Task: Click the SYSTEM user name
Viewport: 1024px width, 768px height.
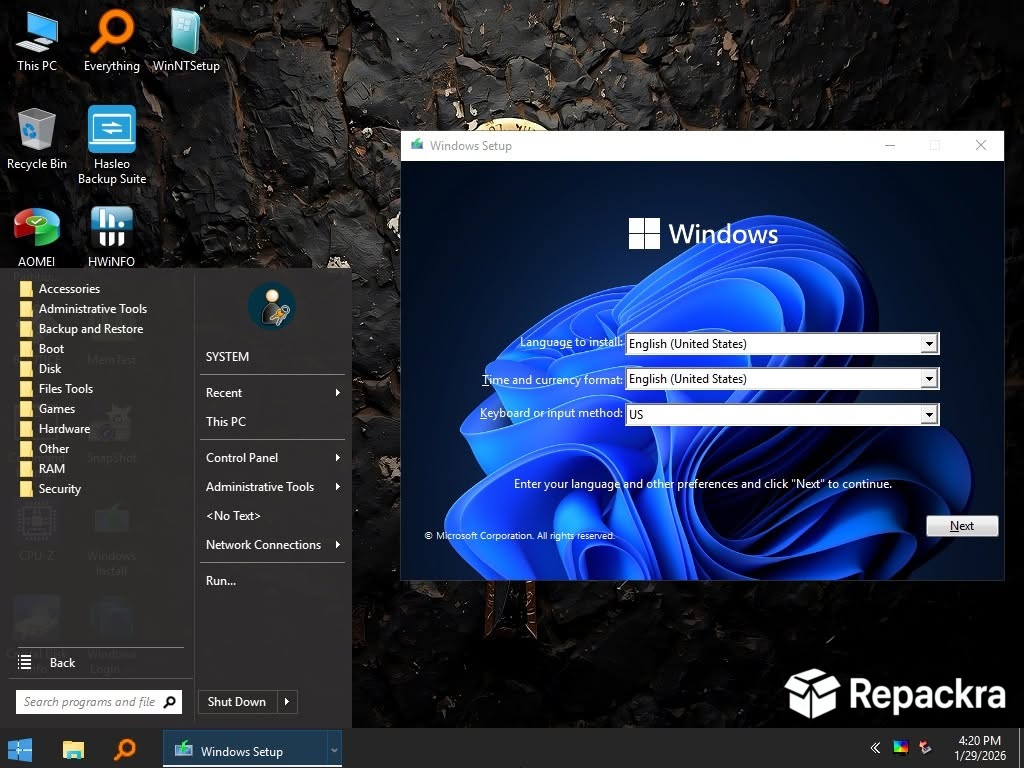Action: pos(227,357)
